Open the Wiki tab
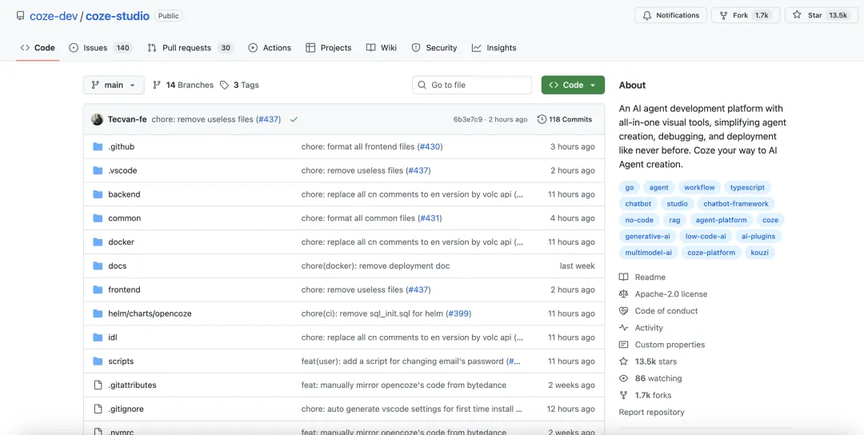Image resolution: width=864 pixels, height=435 pixels. (381, 48)
